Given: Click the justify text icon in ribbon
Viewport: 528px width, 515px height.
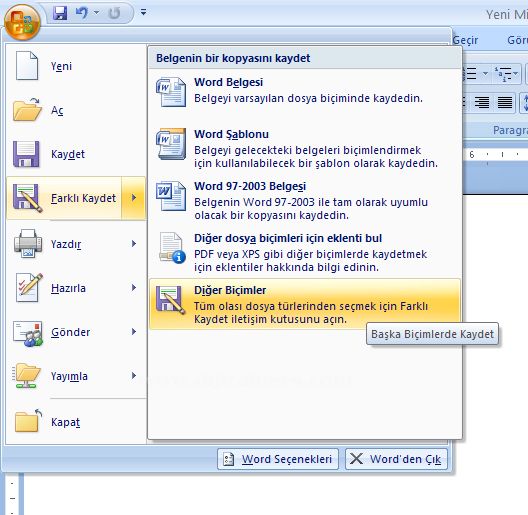Looking at the screenshot, I should 505,102.
